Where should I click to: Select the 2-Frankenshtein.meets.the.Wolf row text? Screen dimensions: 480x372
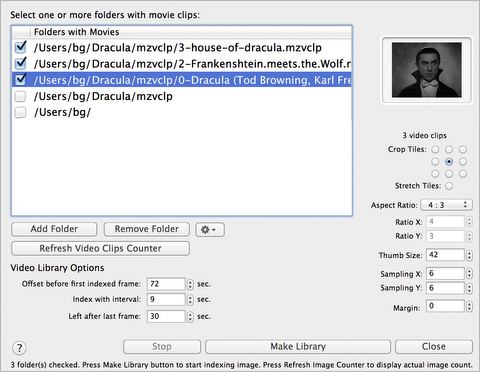click(192, 64)
